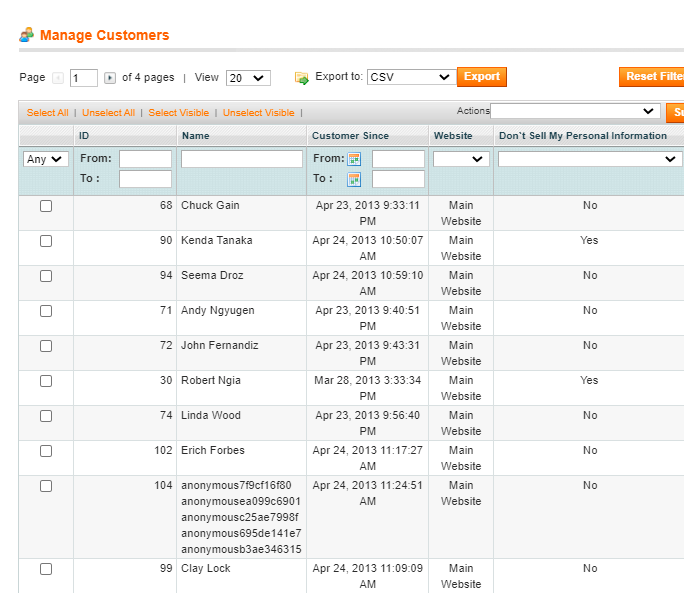Select Kenda Tanaka's row checkbox
This screenshot has height=593, width=684.
46,241
